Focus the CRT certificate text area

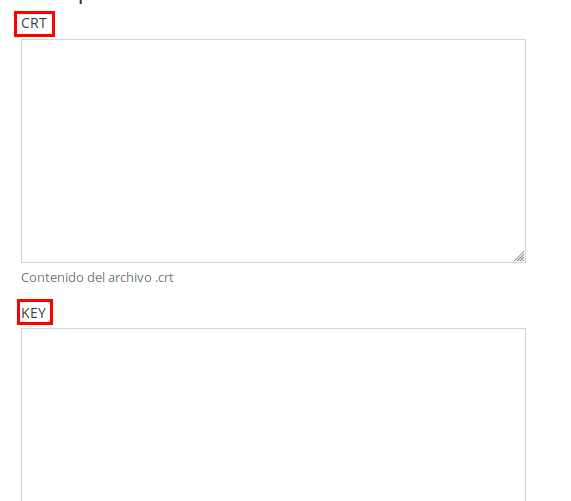point(273,151)
